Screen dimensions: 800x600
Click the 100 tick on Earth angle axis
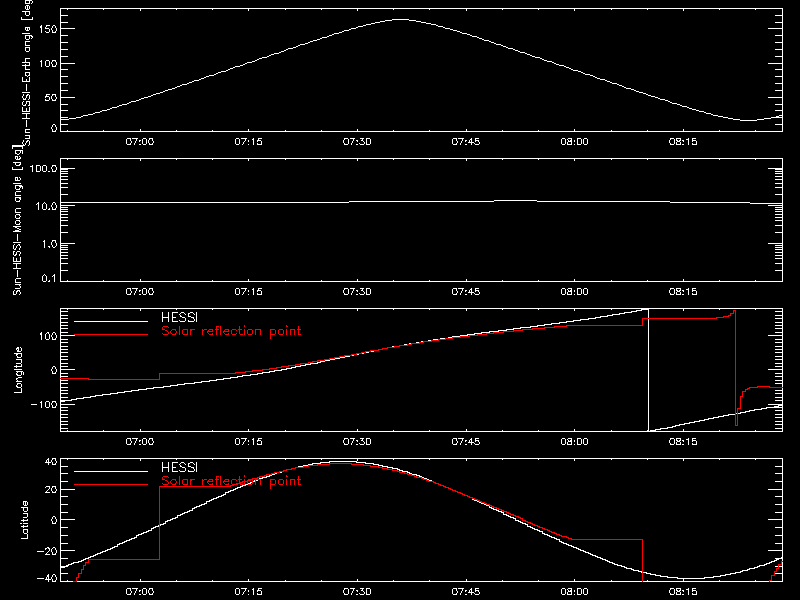pos(47,63)
